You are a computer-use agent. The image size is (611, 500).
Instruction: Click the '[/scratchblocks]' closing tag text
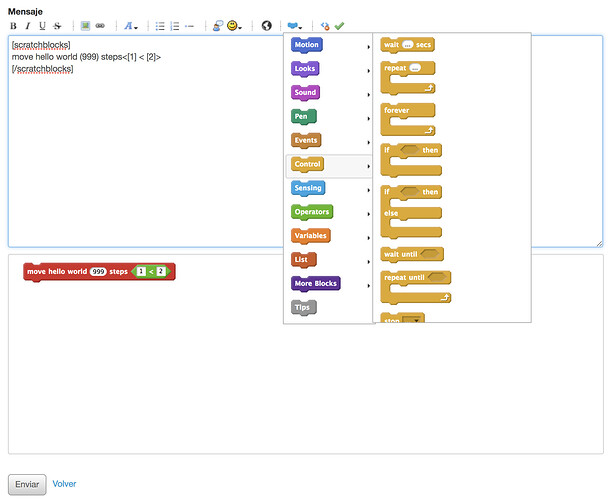42,69
